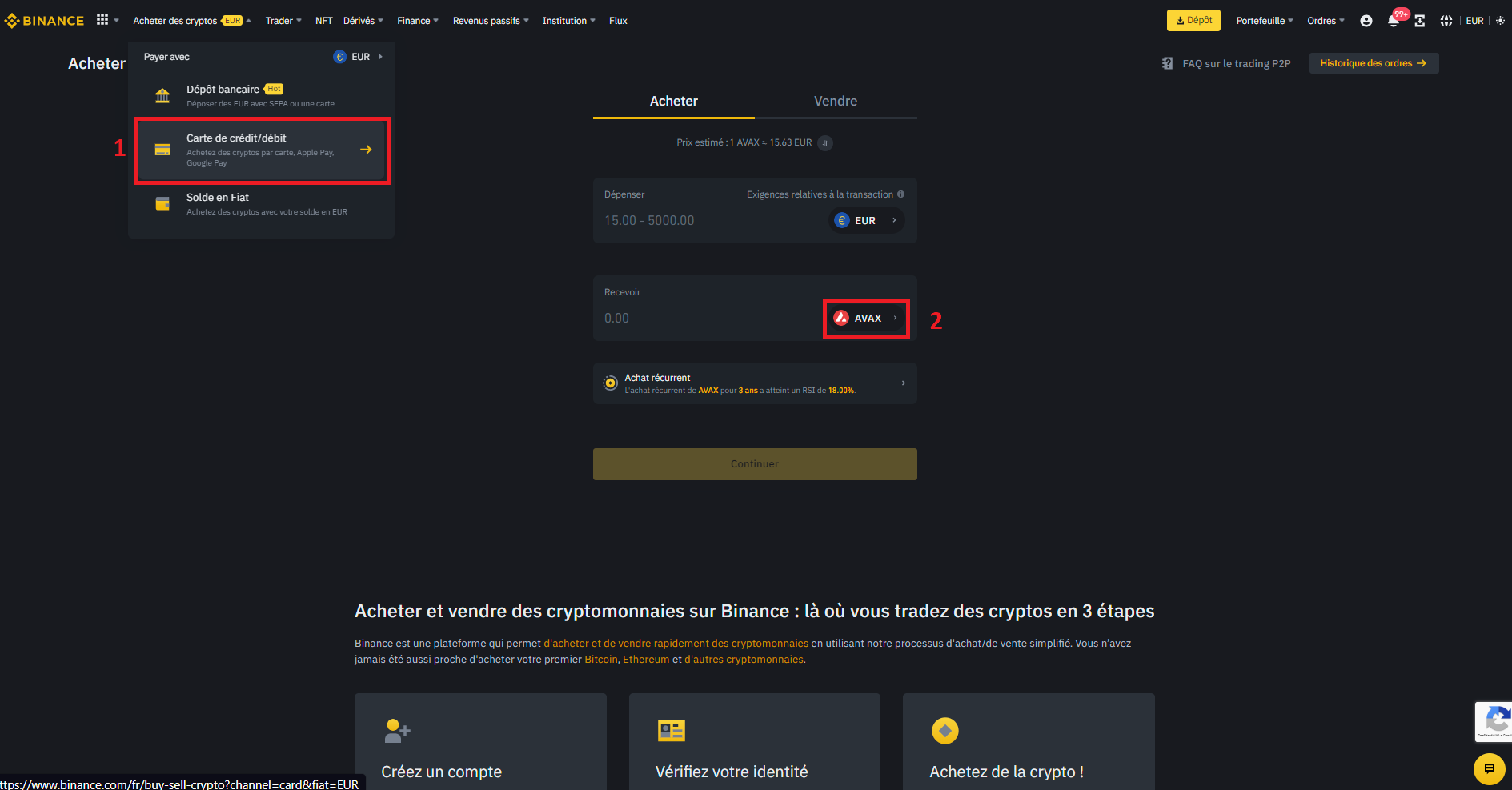Open notifications bell icon
Screen dimensions: 1512x790
[x=1394, y=21]
